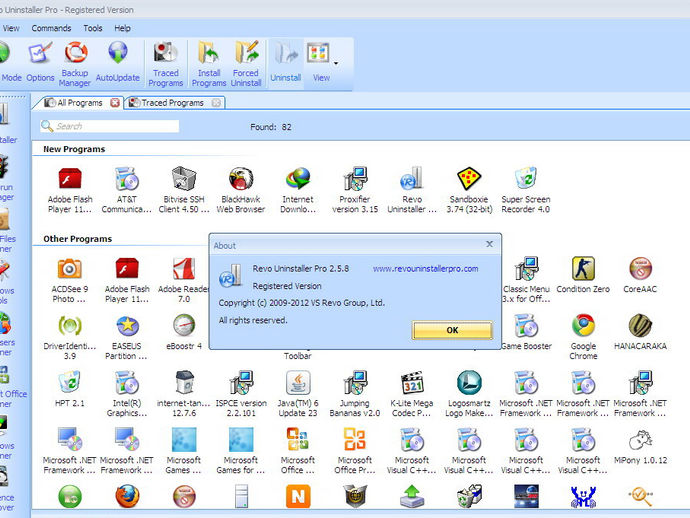Open the Help menu
The image size is (690, 518).
pyautogui.click(x=122, y=28)
